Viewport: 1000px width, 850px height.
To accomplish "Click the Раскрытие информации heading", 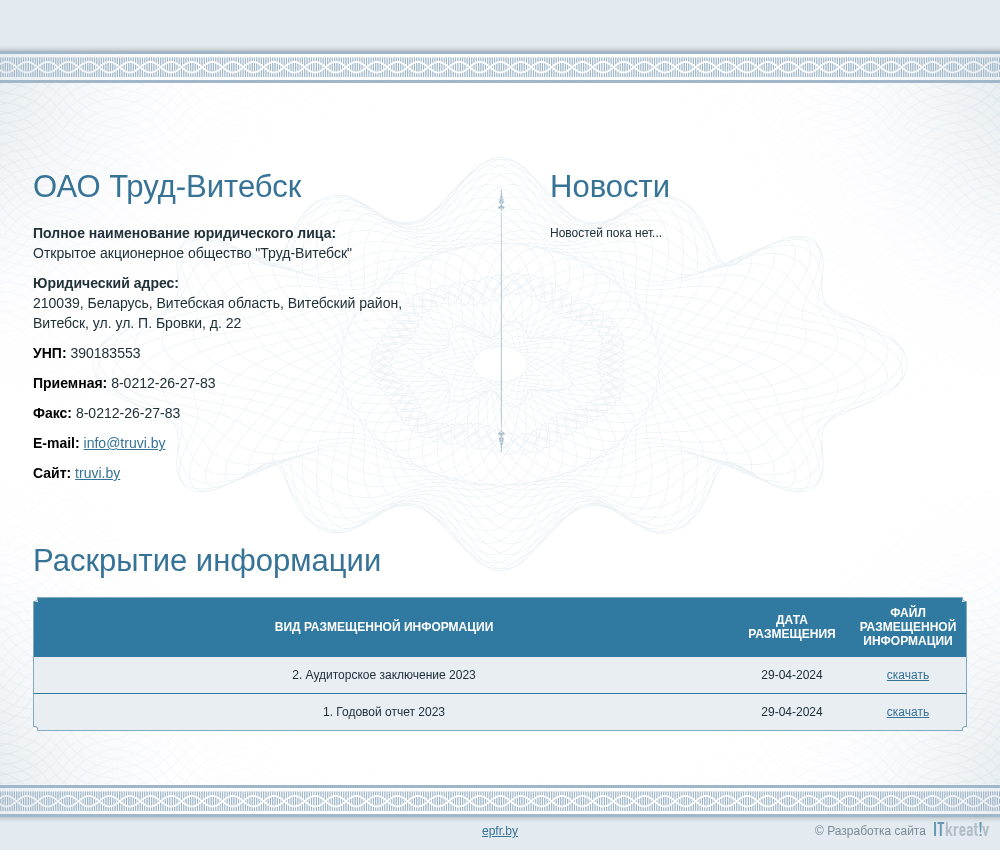I will [207, 561].
